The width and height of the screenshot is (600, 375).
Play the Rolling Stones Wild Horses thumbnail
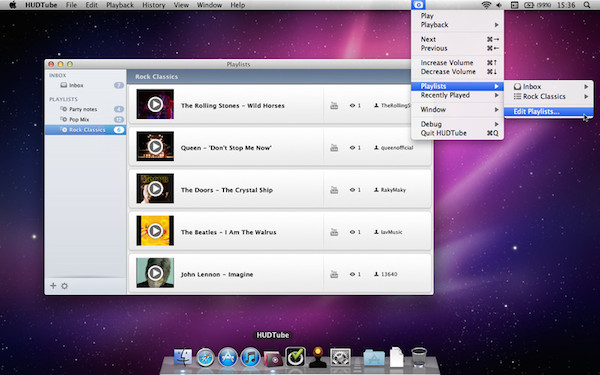(x=155, y=104)
